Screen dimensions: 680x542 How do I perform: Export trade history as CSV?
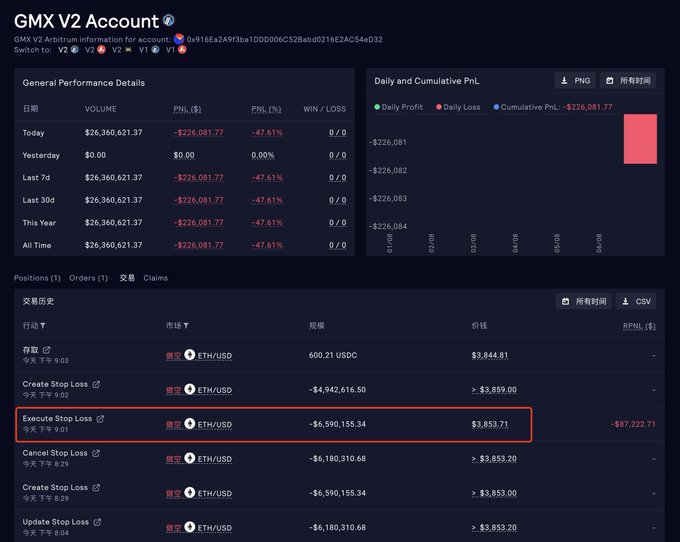click(636, 301)
